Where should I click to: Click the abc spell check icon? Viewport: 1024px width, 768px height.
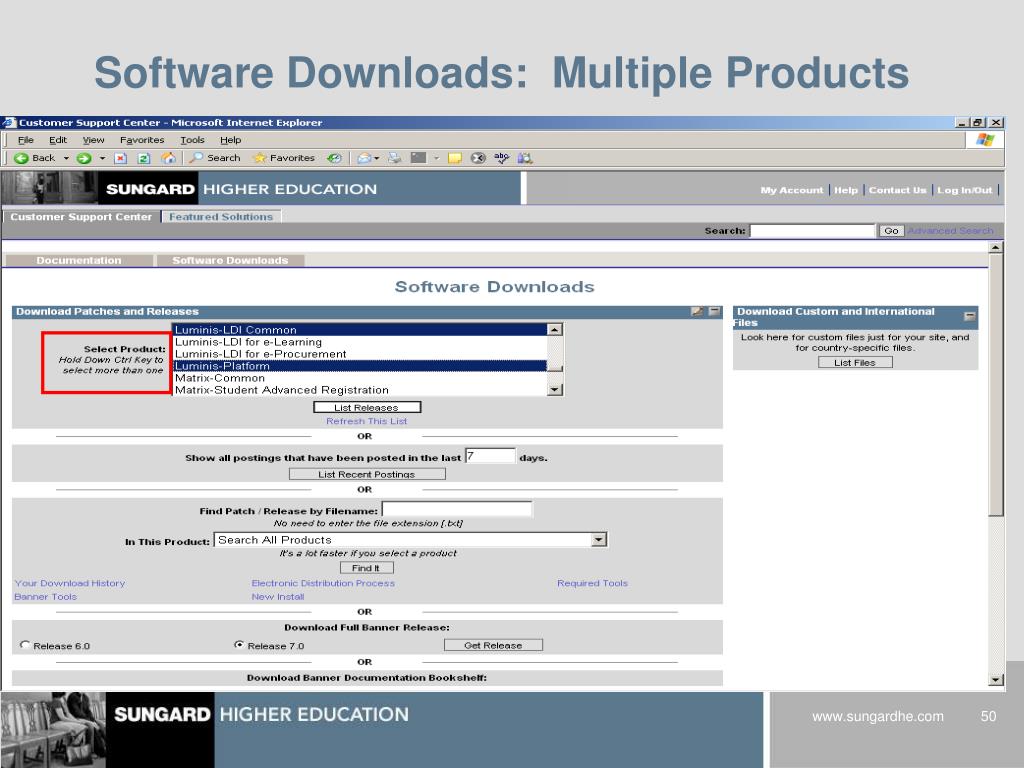click(502, 158)
